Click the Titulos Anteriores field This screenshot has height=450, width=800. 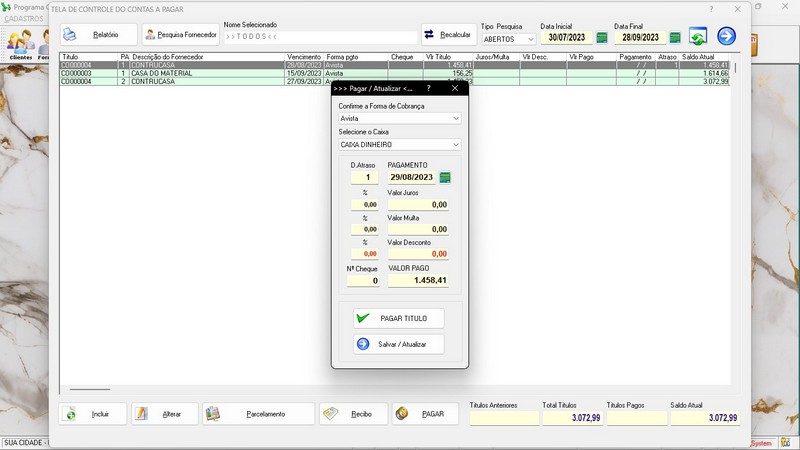[504, 418]
